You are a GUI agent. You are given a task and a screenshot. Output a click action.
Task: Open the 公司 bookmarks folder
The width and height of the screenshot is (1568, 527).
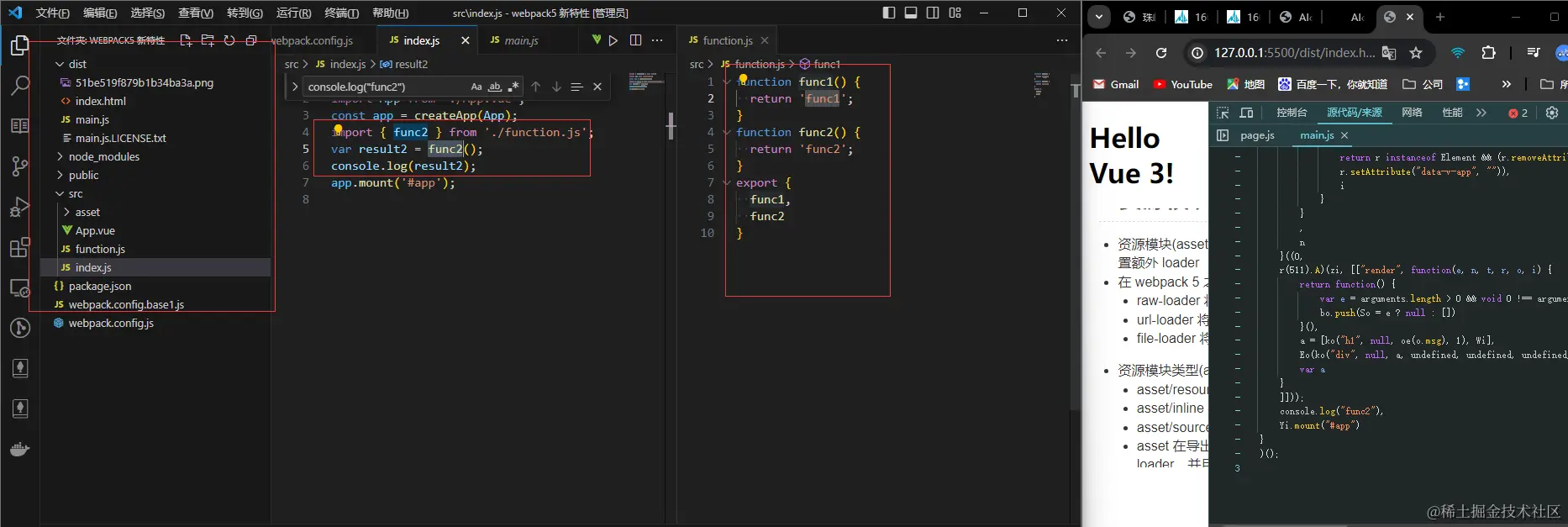click(x=1423, y=84)
